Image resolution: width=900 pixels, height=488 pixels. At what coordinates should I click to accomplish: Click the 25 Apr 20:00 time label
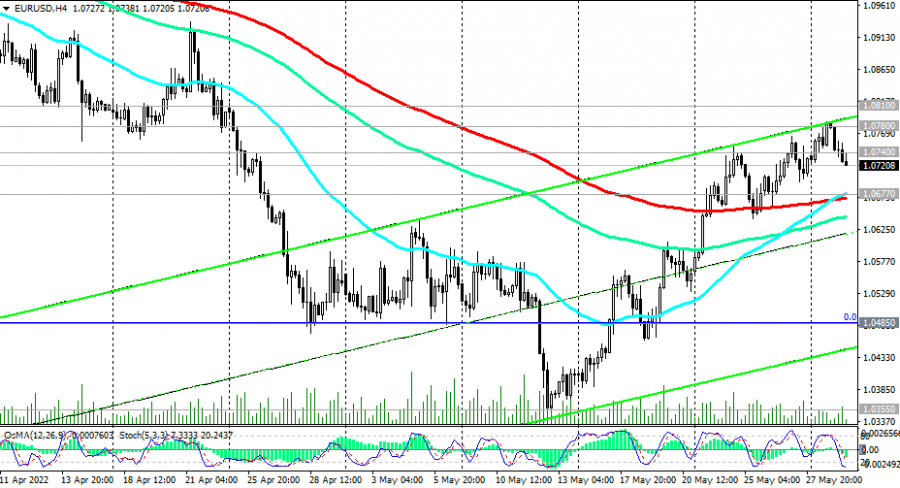pos(273,480)
